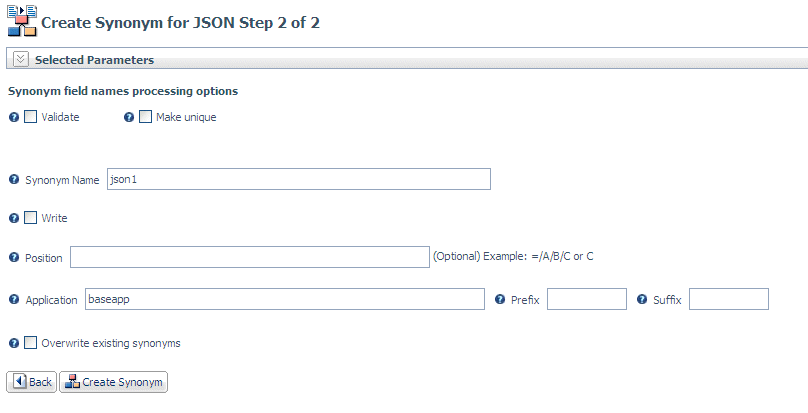Open help icon beside Validate option
Viewport: 808px width, 413px height.
coord(14,118)
